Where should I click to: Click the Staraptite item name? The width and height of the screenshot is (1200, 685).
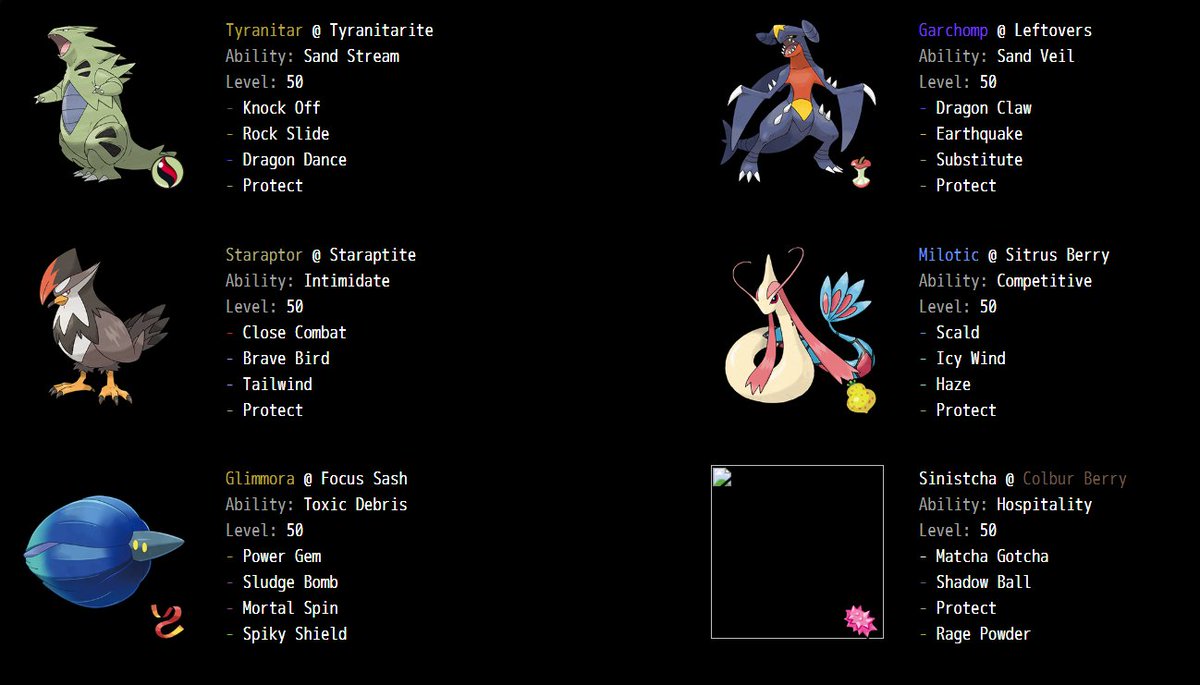(x=372, y=255)
